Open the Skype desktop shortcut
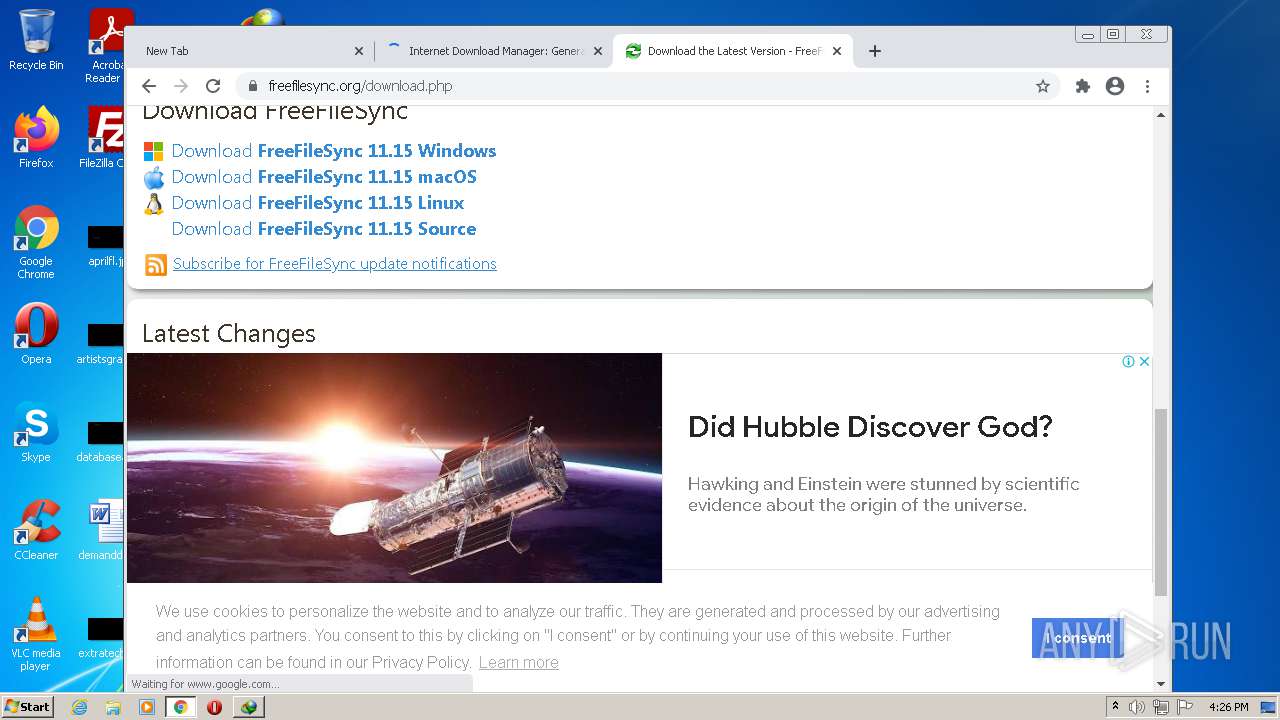The width and height of the screenshot is (1280, 720). click(x=36, y=432)
